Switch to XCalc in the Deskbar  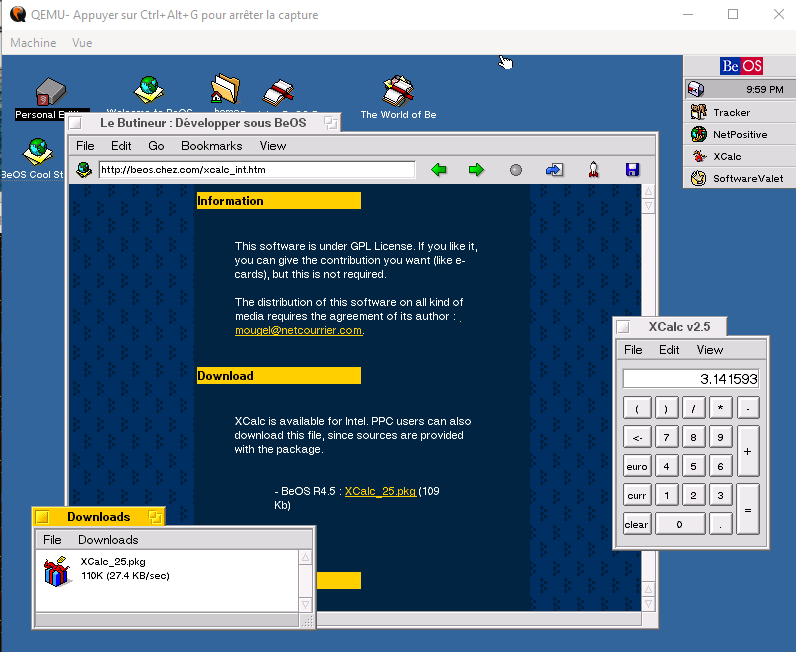(x=740, y=156)
